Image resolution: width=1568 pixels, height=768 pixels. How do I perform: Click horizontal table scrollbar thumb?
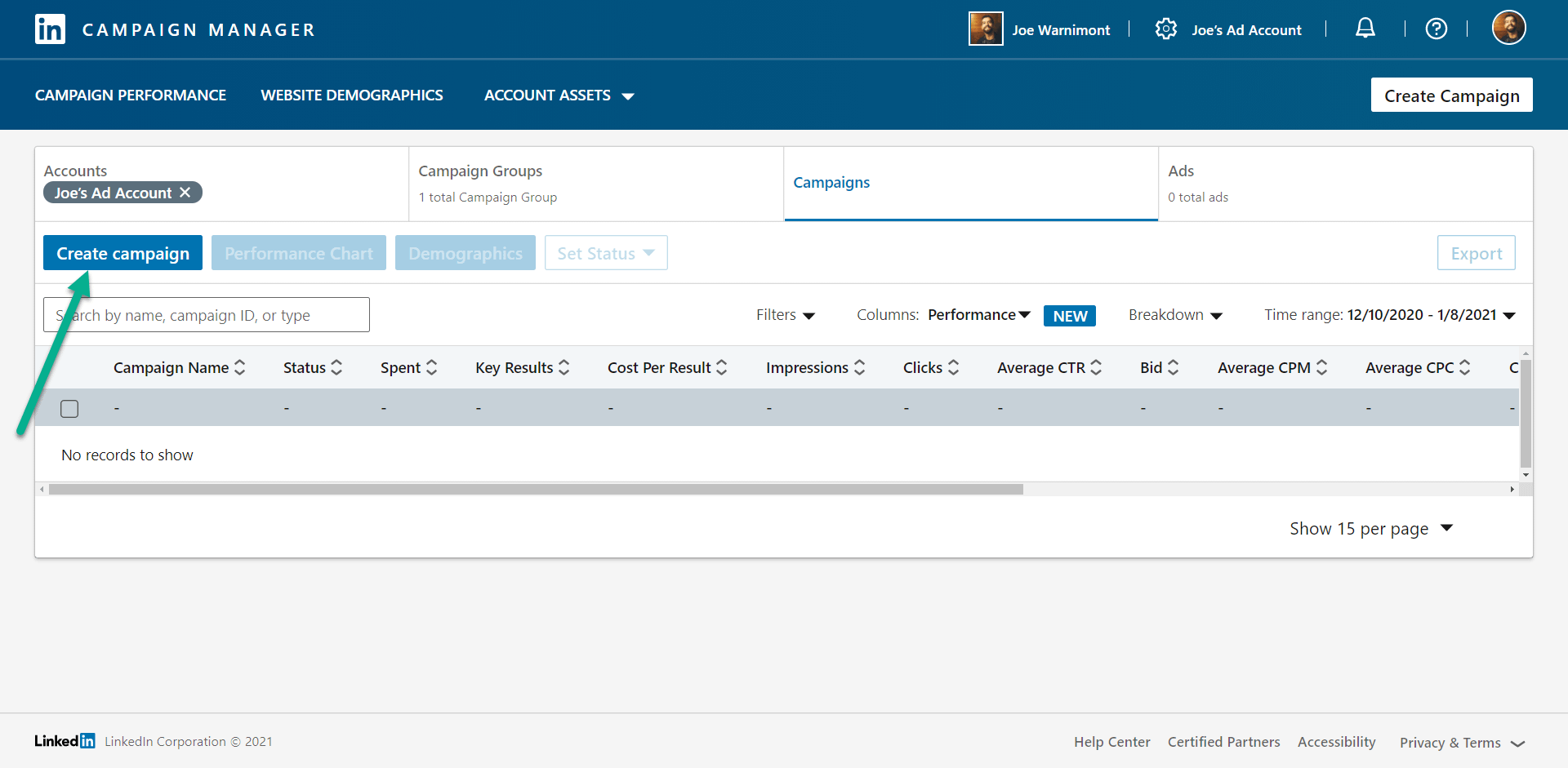pyautogui.click(x=536, y=490)
